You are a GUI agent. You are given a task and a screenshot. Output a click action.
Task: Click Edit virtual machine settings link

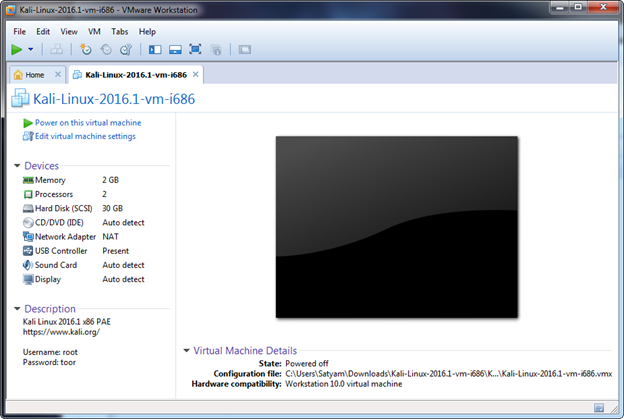(x=84, y=136)
